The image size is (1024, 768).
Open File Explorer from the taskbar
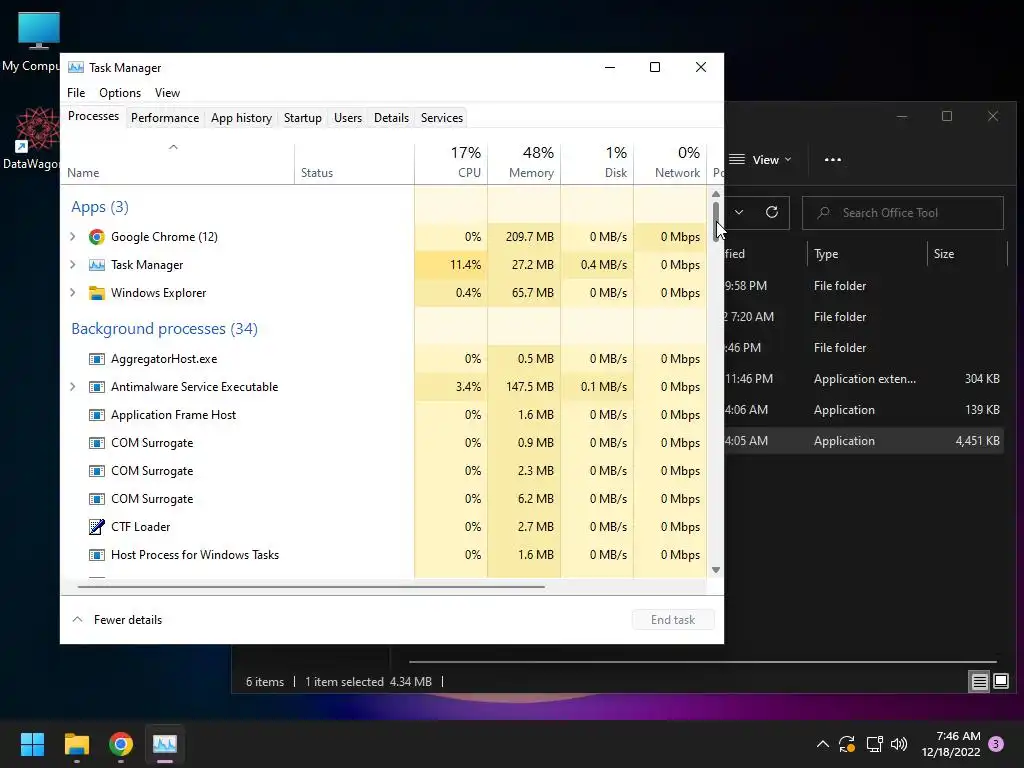pyautogui.click(x=76, y=744)
